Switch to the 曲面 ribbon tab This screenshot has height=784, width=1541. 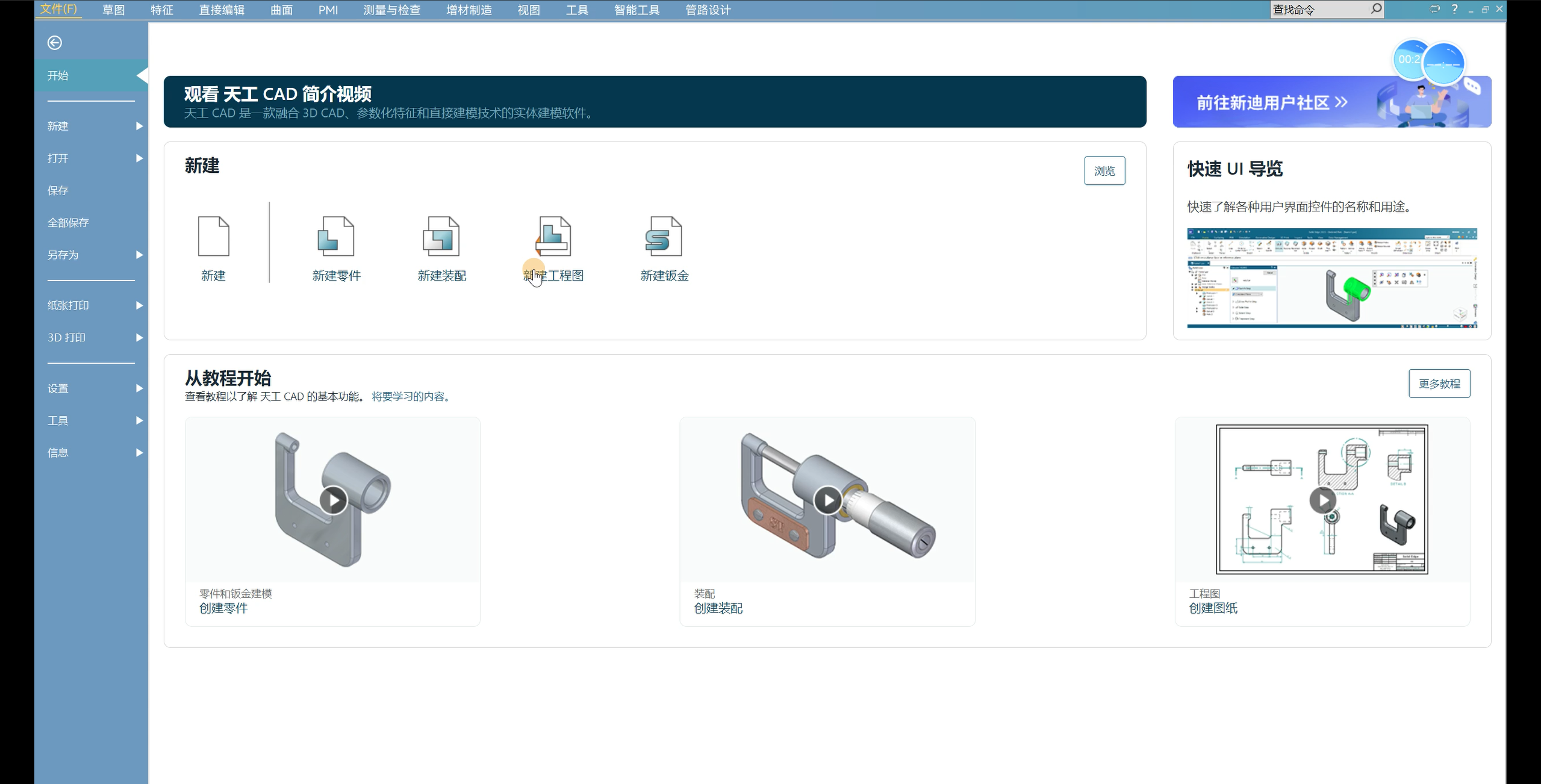(281, 10)
